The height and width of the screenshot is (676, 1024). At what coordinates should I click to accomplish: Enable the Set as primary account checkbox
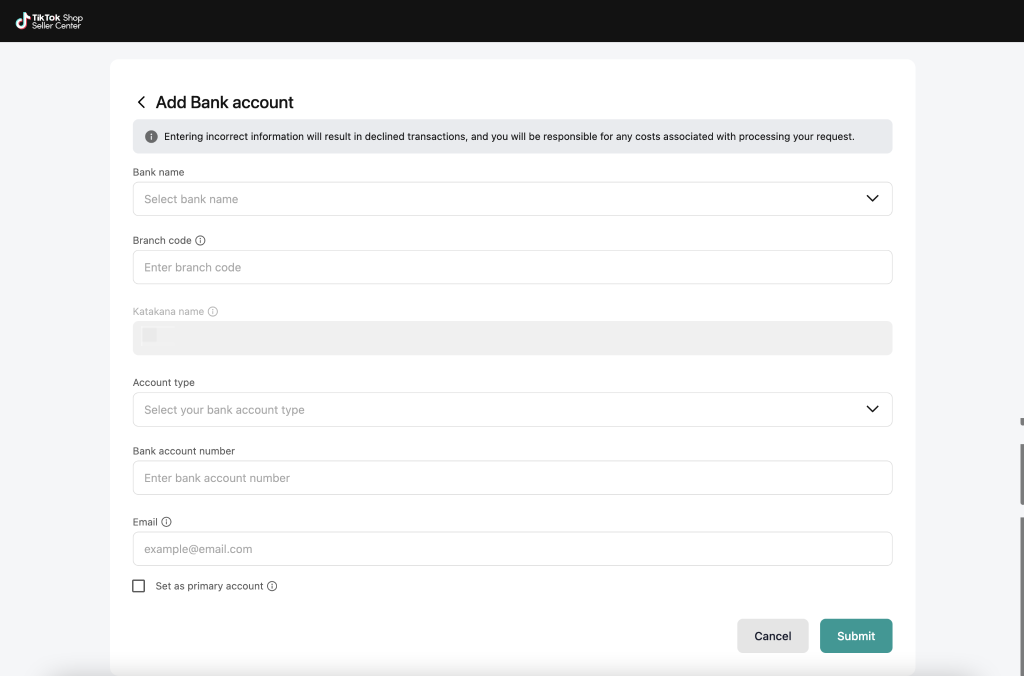[x=139, y=586]
